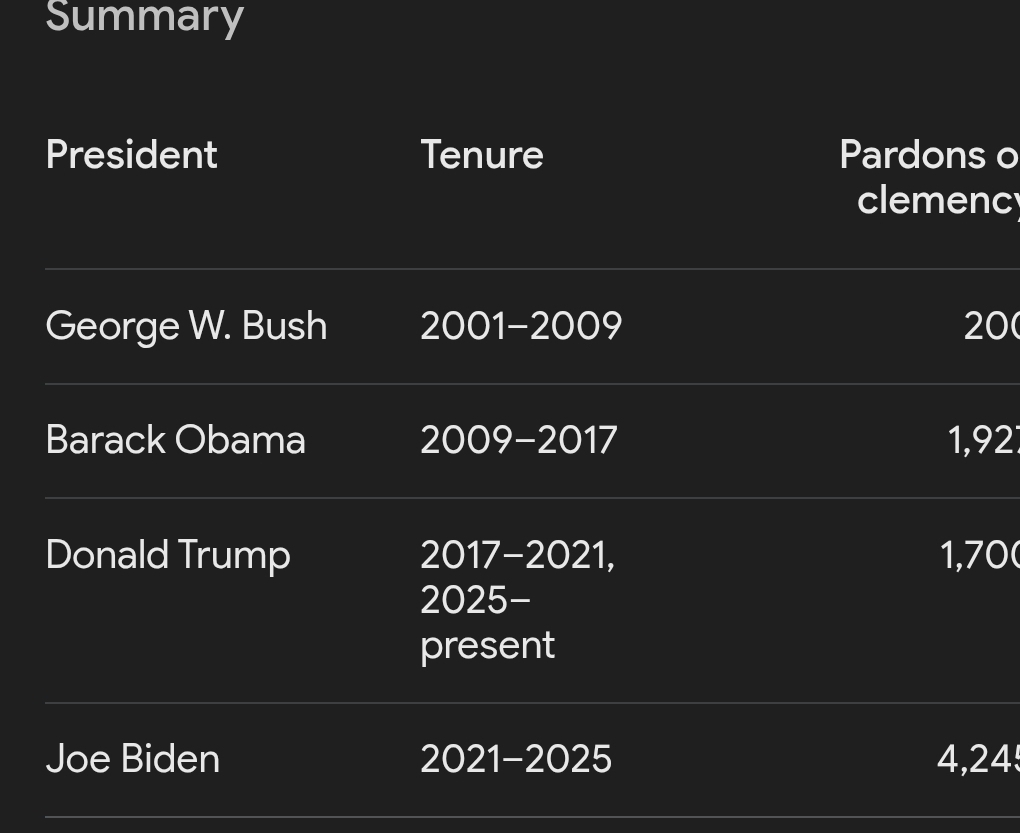Screen dimensions: 1020x833
Task: Click the Summary heading
Action: pyautogui.click(x=145, y=17)
